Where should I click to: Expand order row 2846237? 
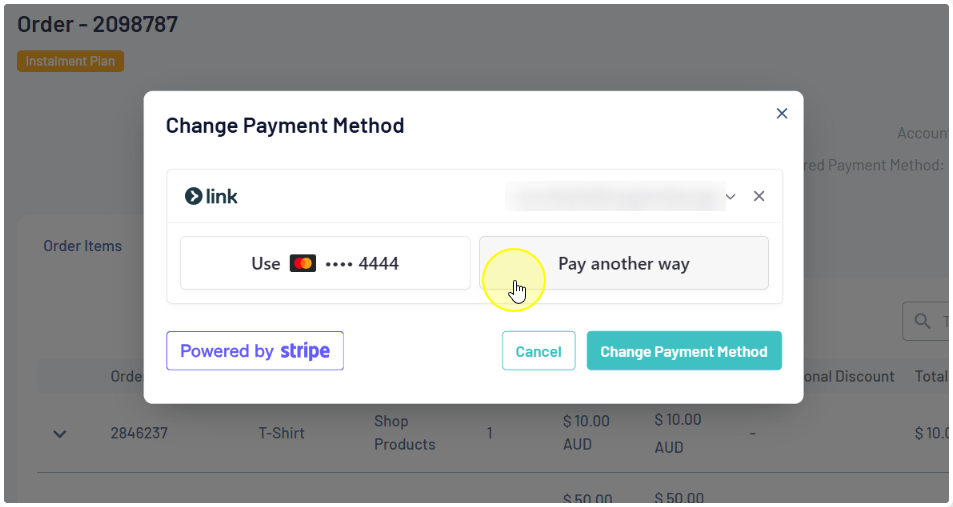click(60, 434)
